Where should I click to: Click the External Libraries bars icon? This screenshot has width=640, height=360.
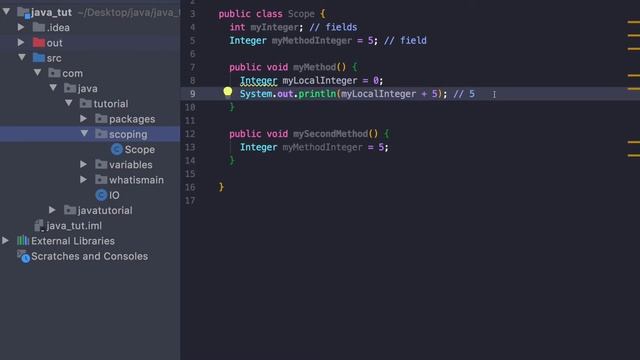[x=23, y=240]
